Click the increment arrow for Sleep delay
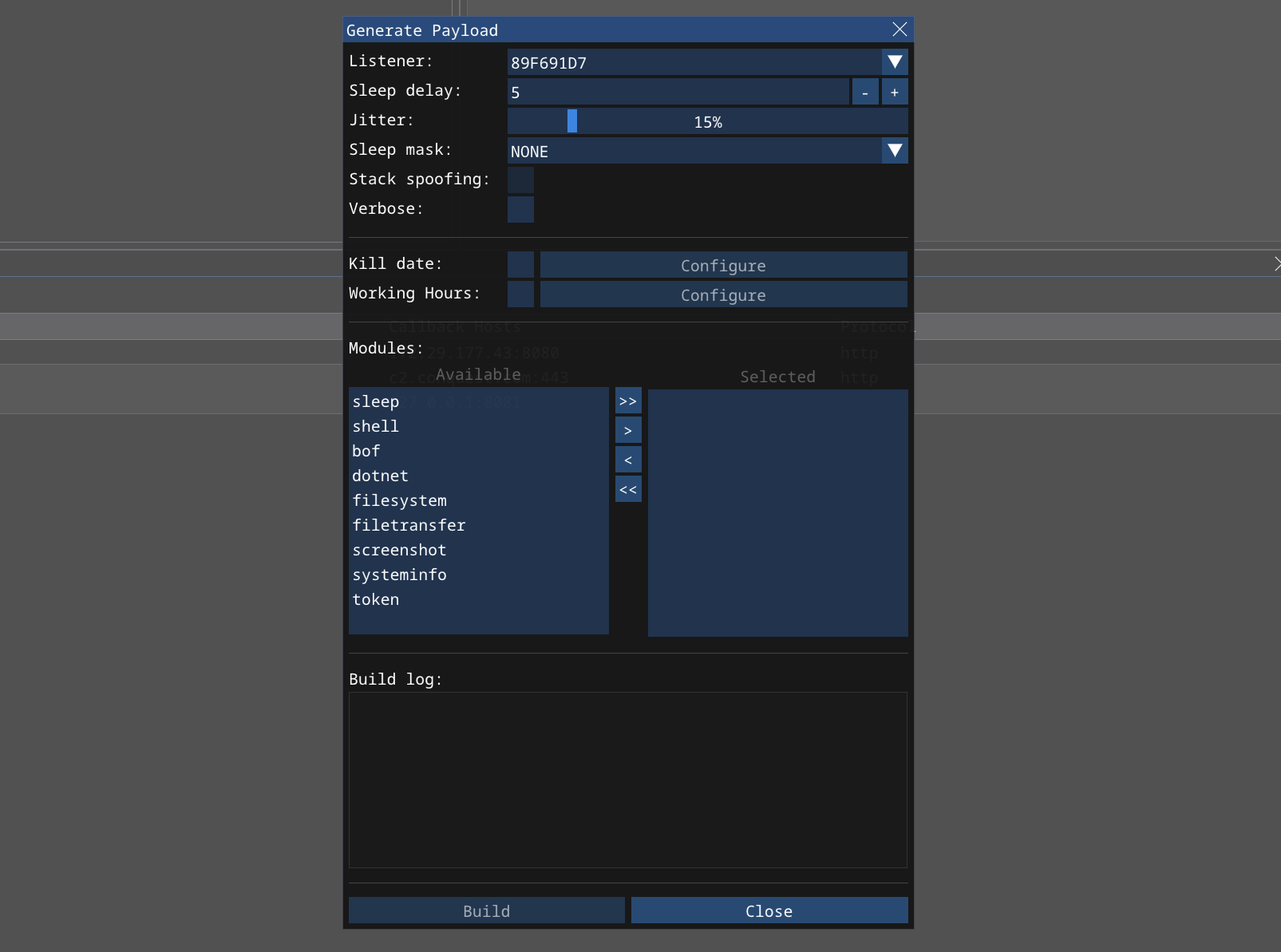The image size is (1281, 952). pyautogui.click(x=895, y=91)
